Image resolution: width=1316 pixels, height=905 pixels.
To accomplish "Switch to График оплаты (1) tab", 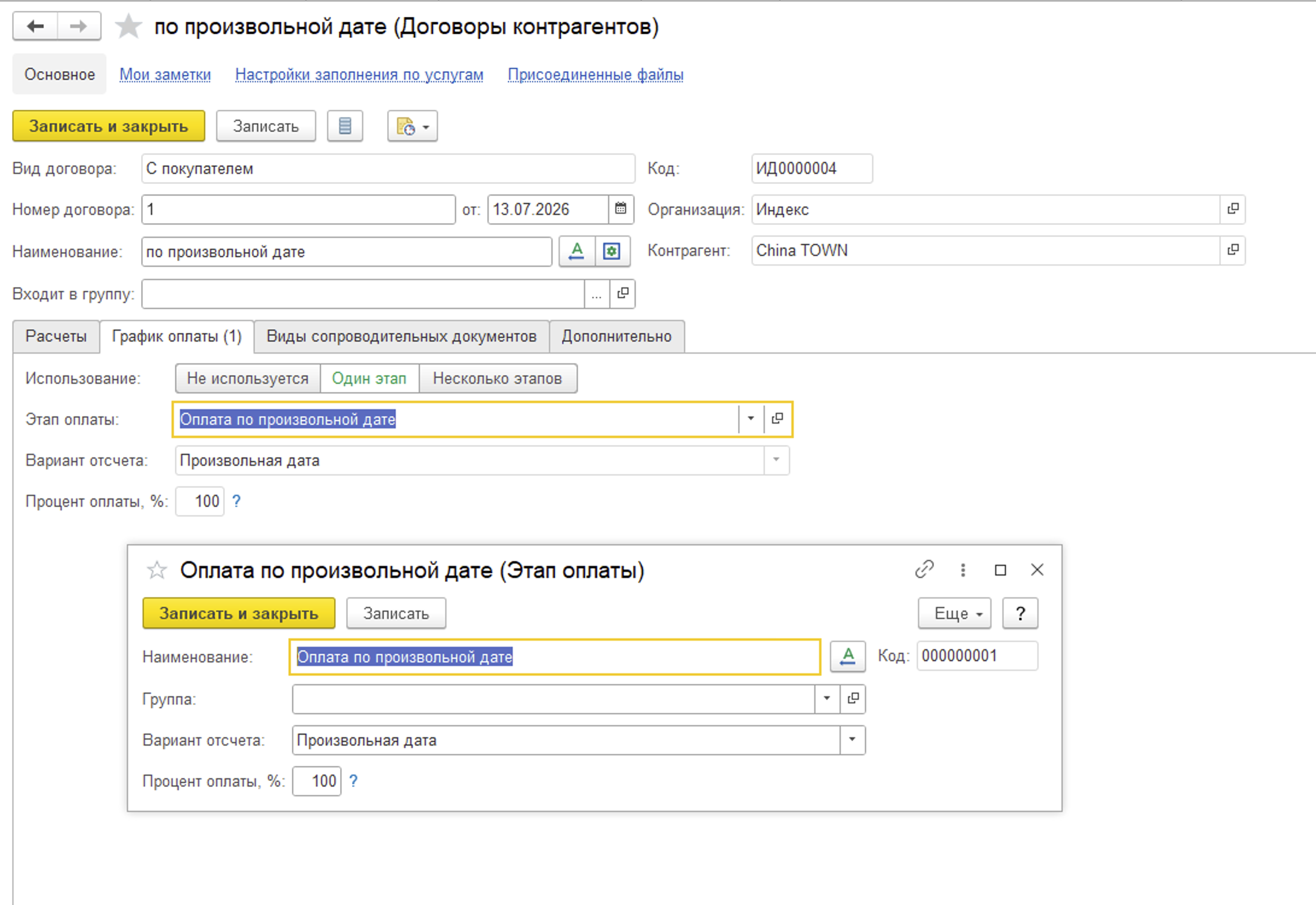I will 177,337.
